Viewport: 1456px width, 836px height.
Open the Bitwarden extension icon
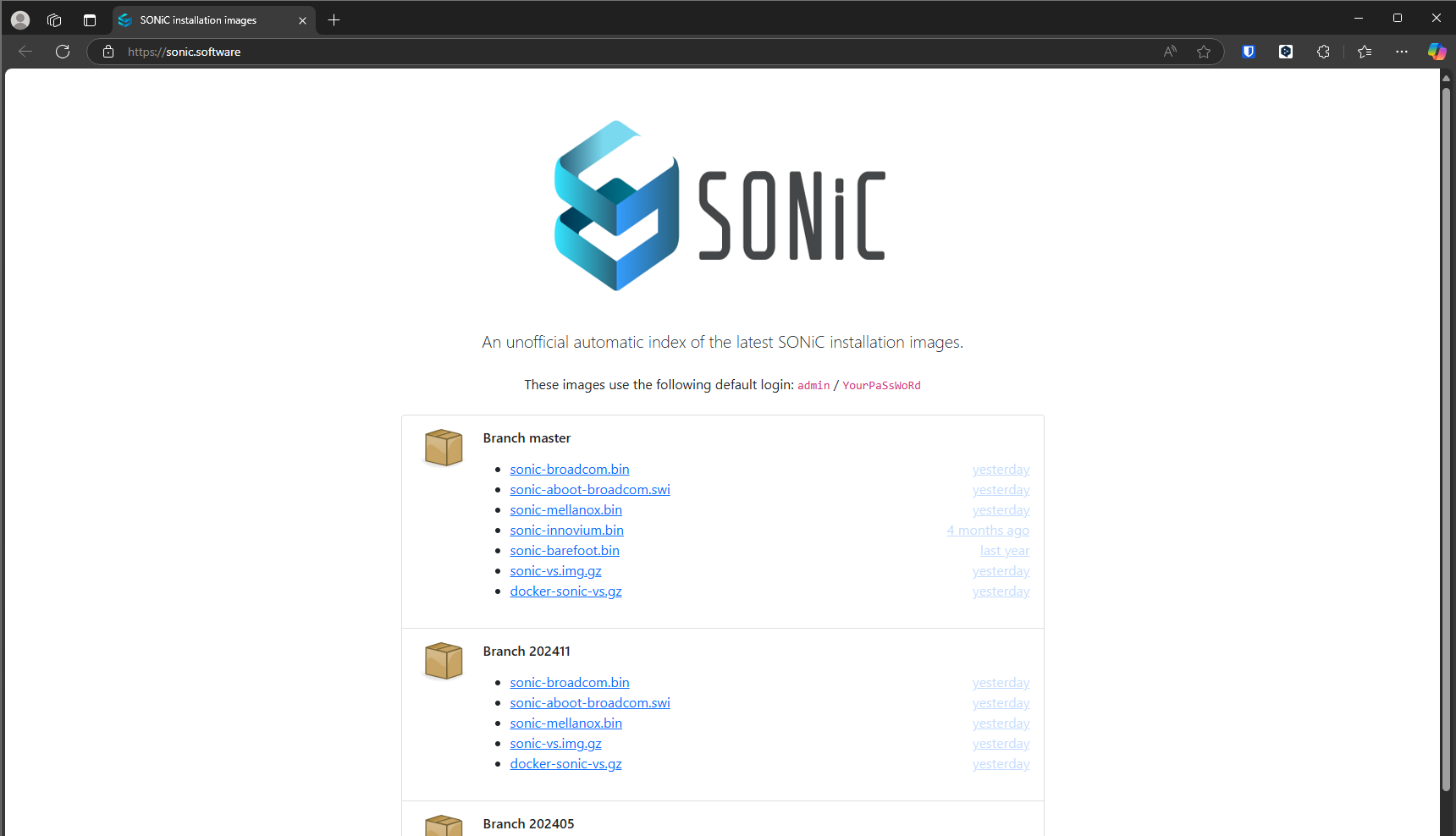(1248, 52)
